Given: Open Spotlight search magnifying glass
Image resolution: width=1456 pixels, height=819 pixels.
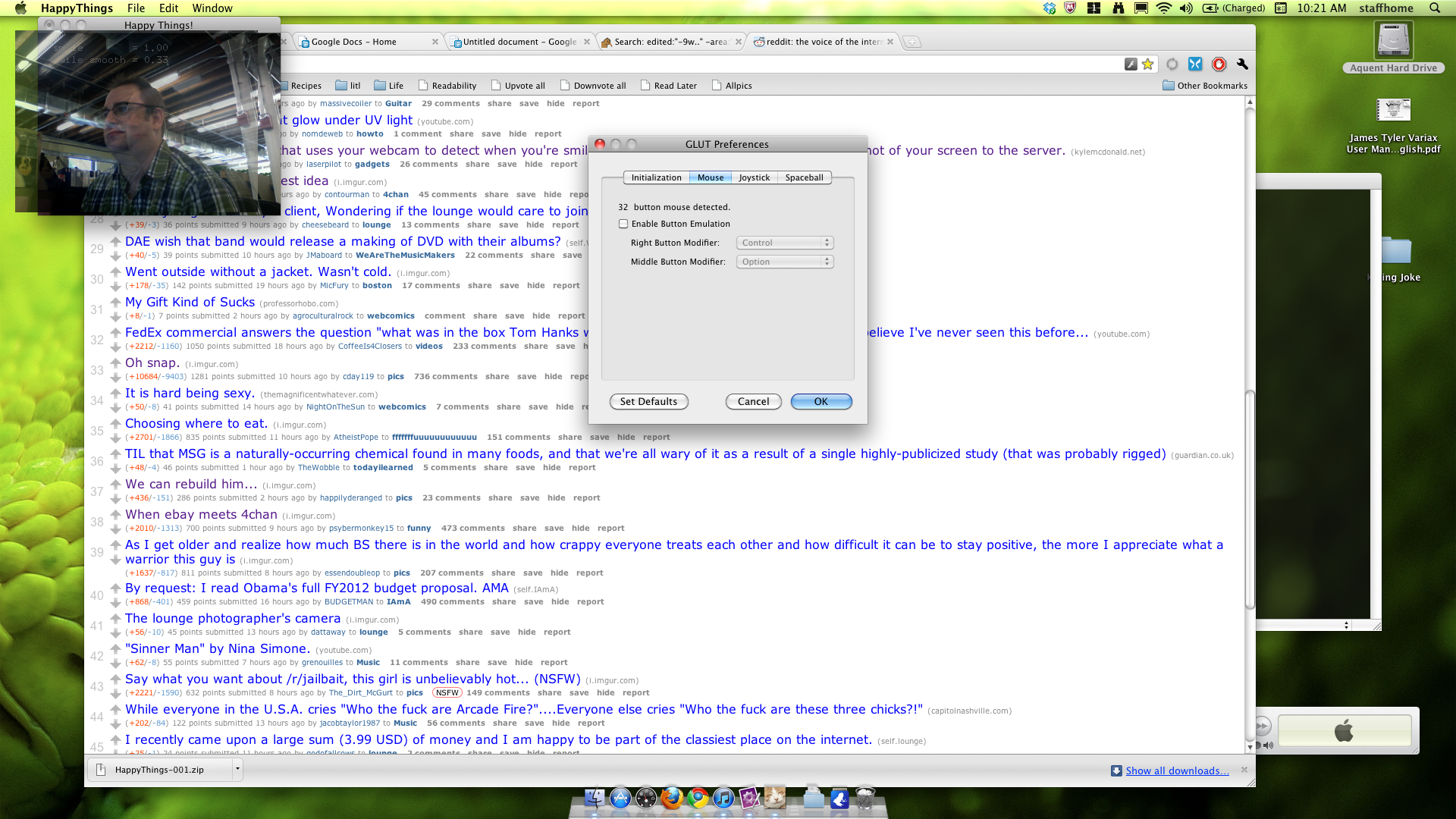Looking at the screenshot, I should [x=1435, y=8].
